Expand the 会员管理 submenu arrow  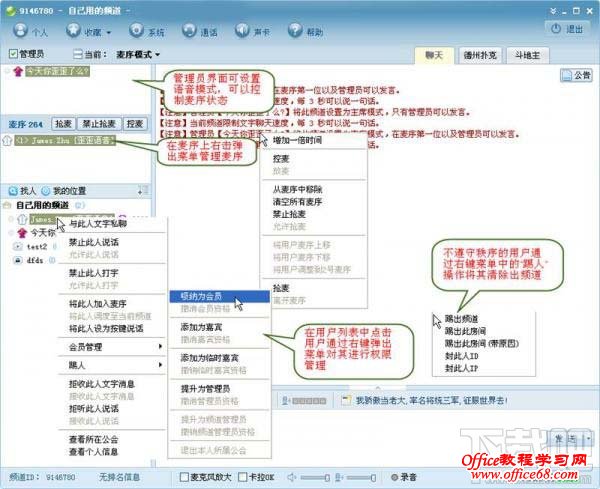point(160,346)
